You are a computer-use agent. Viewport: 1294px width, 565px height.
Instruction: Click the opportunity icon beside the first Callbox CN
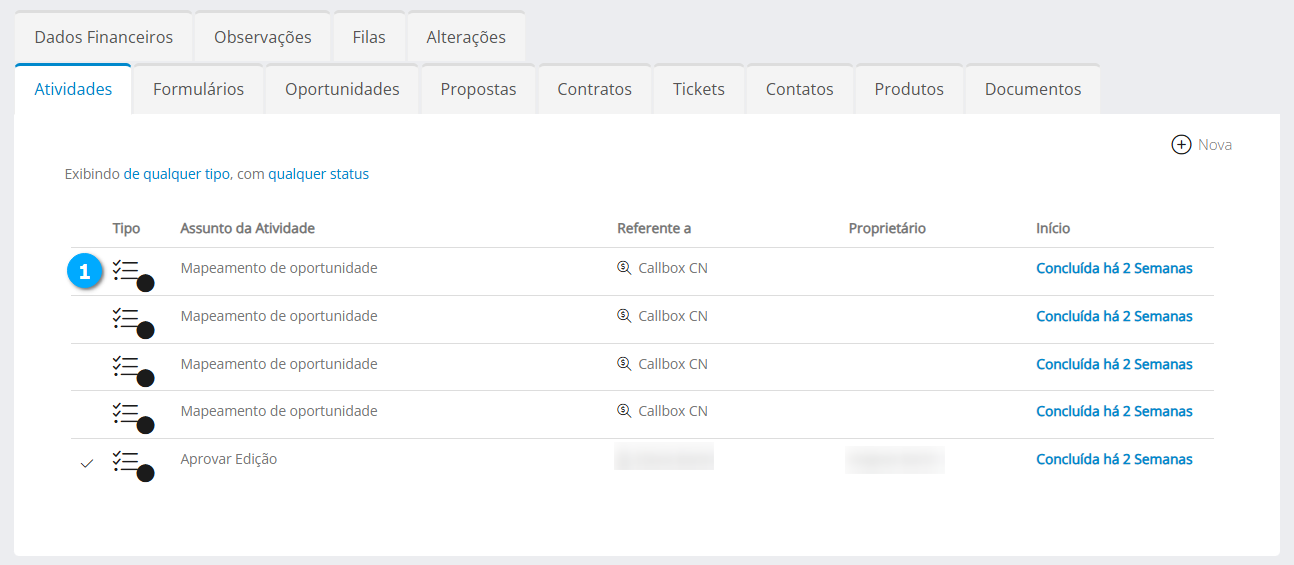[624, 268]
